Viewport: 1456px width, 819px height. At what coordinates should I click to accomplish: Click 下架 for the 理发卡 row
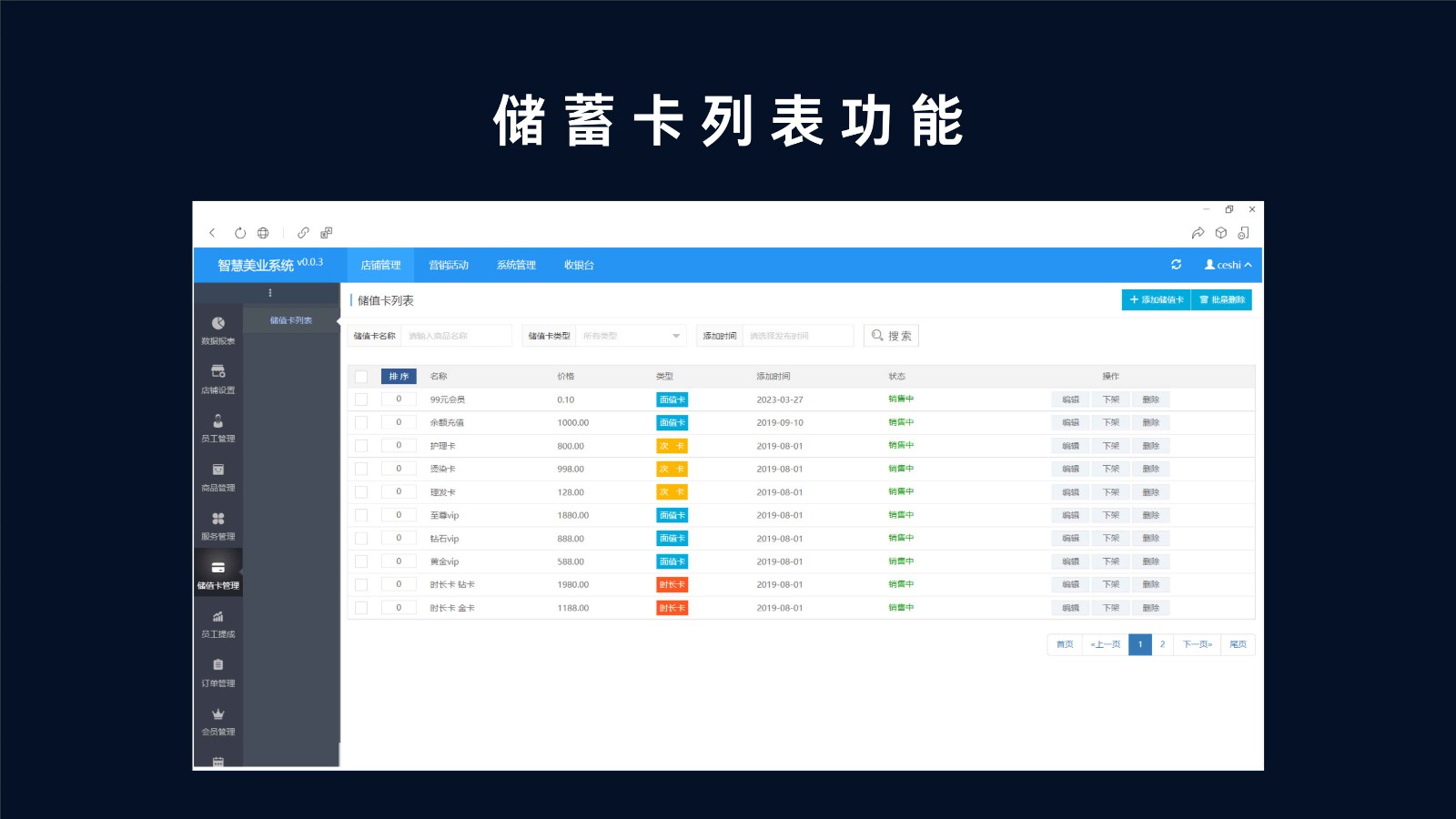(x=1111, y=492)
